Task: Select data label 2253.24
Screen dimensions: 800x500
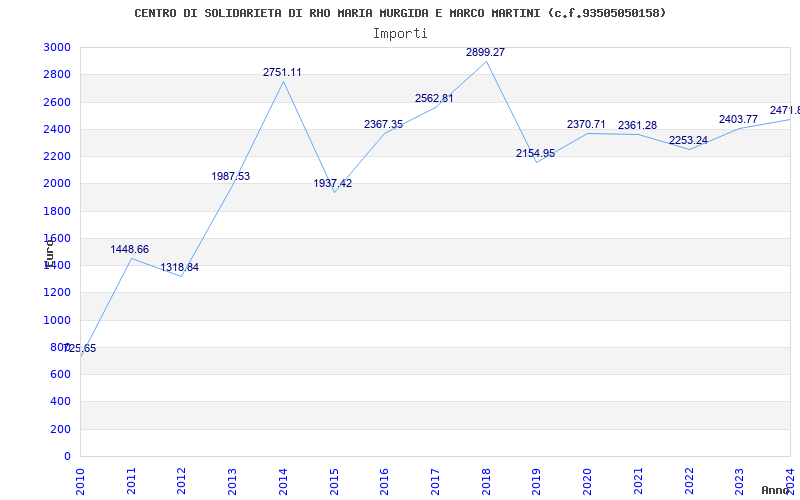Action: pyautogui.click(x=688, y=140)
